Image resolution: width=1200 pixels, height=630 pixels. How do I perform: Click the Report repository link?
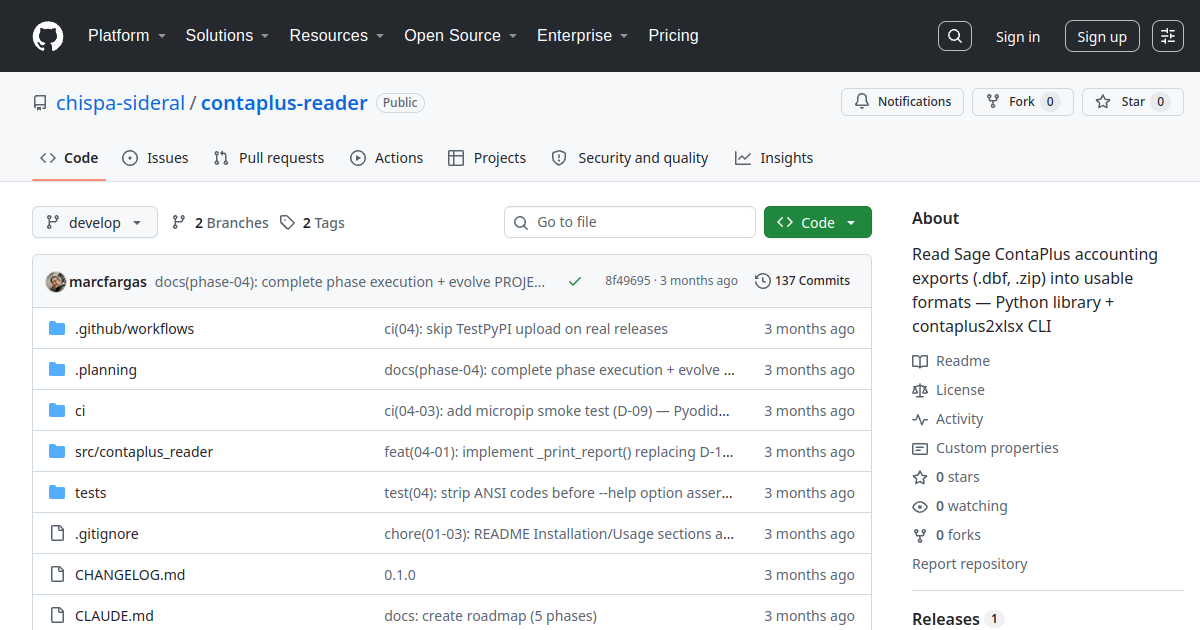pos(970,564)
